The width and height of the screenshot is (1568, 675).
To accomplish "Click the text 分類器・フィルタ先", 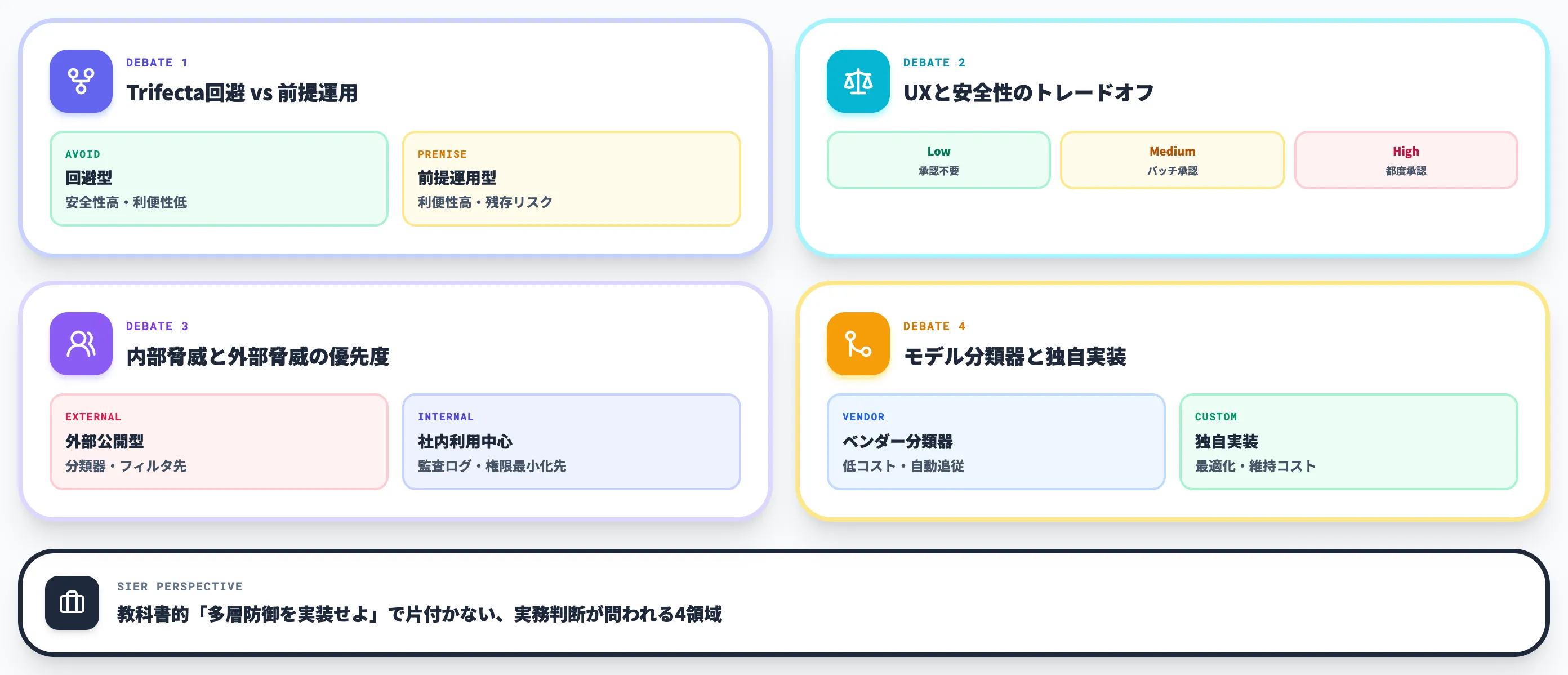I will [x=126, y=466].
